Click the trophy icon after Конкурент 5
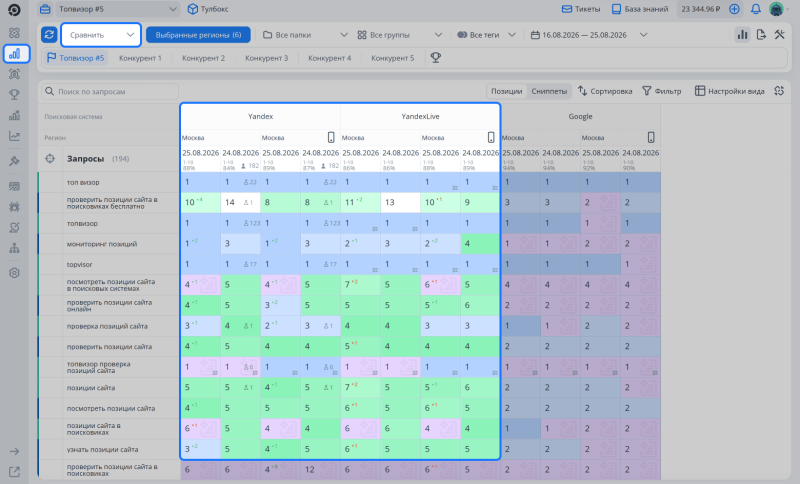 pos(435,58)
